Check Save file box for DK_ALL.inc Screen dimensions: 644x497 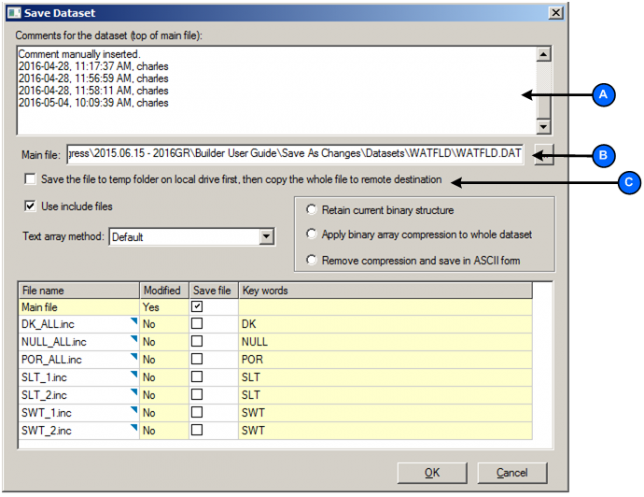(x=197, y=325)
